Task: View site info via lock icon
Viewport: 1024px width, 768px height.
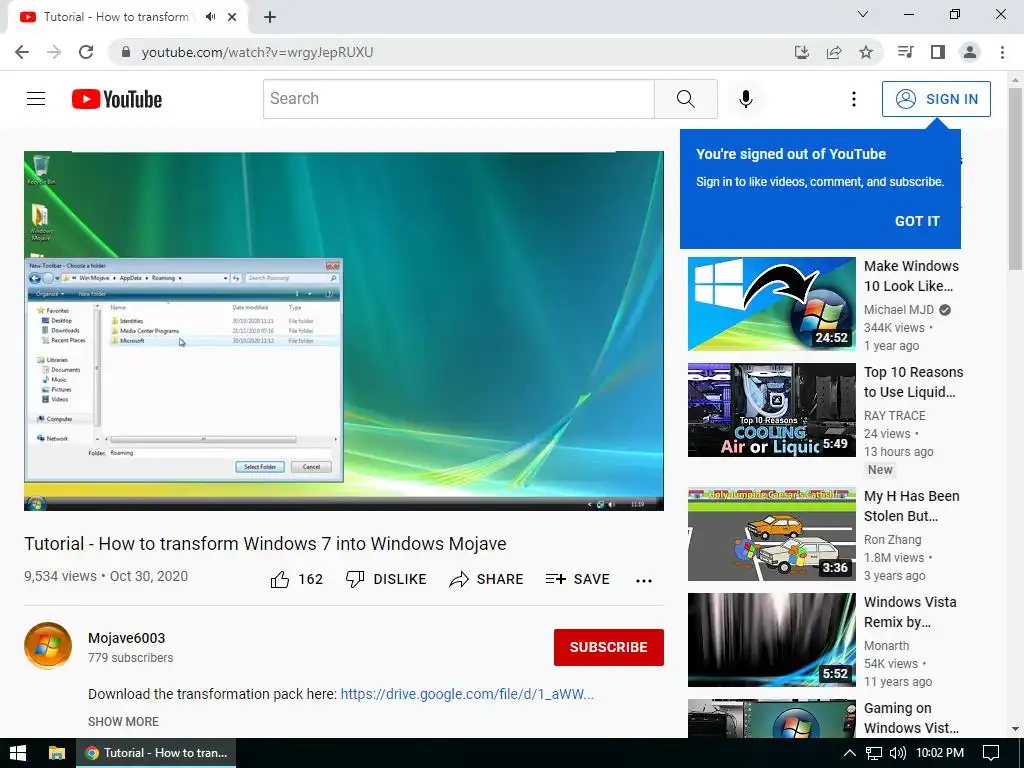Action: [x=126, y=52]
